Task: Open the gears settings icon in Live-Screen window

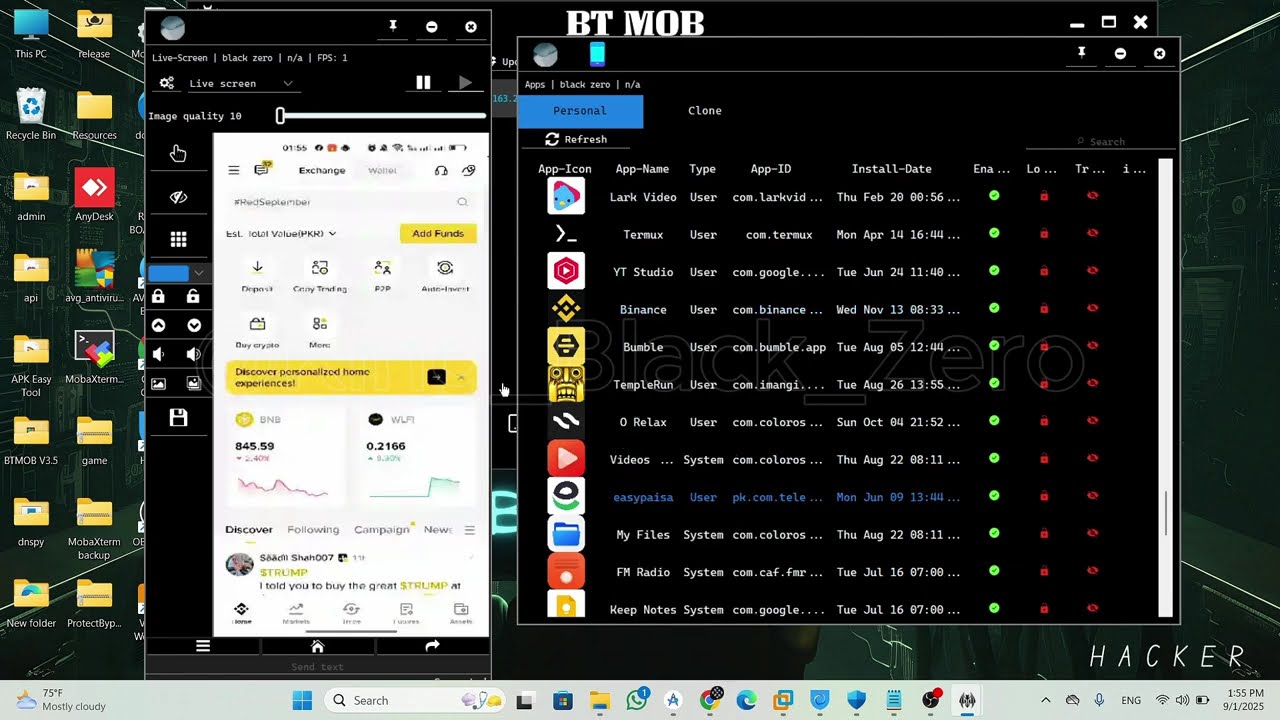Action: [167, 83]
